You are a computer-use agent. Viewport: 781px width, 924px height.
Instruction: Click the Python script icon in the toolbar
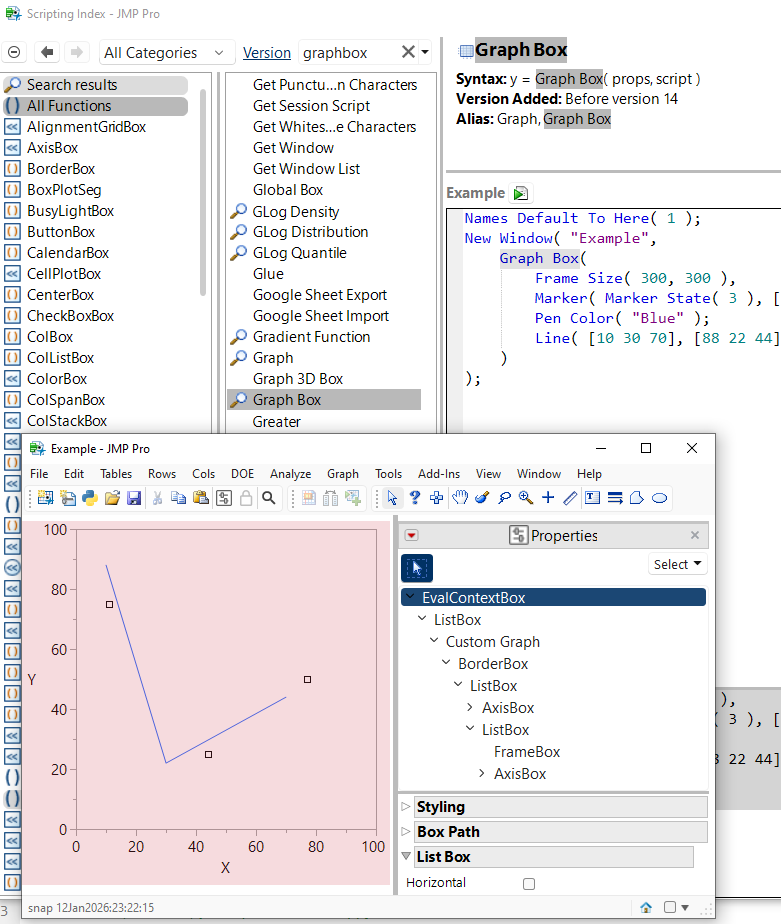(x=90, y=498)
